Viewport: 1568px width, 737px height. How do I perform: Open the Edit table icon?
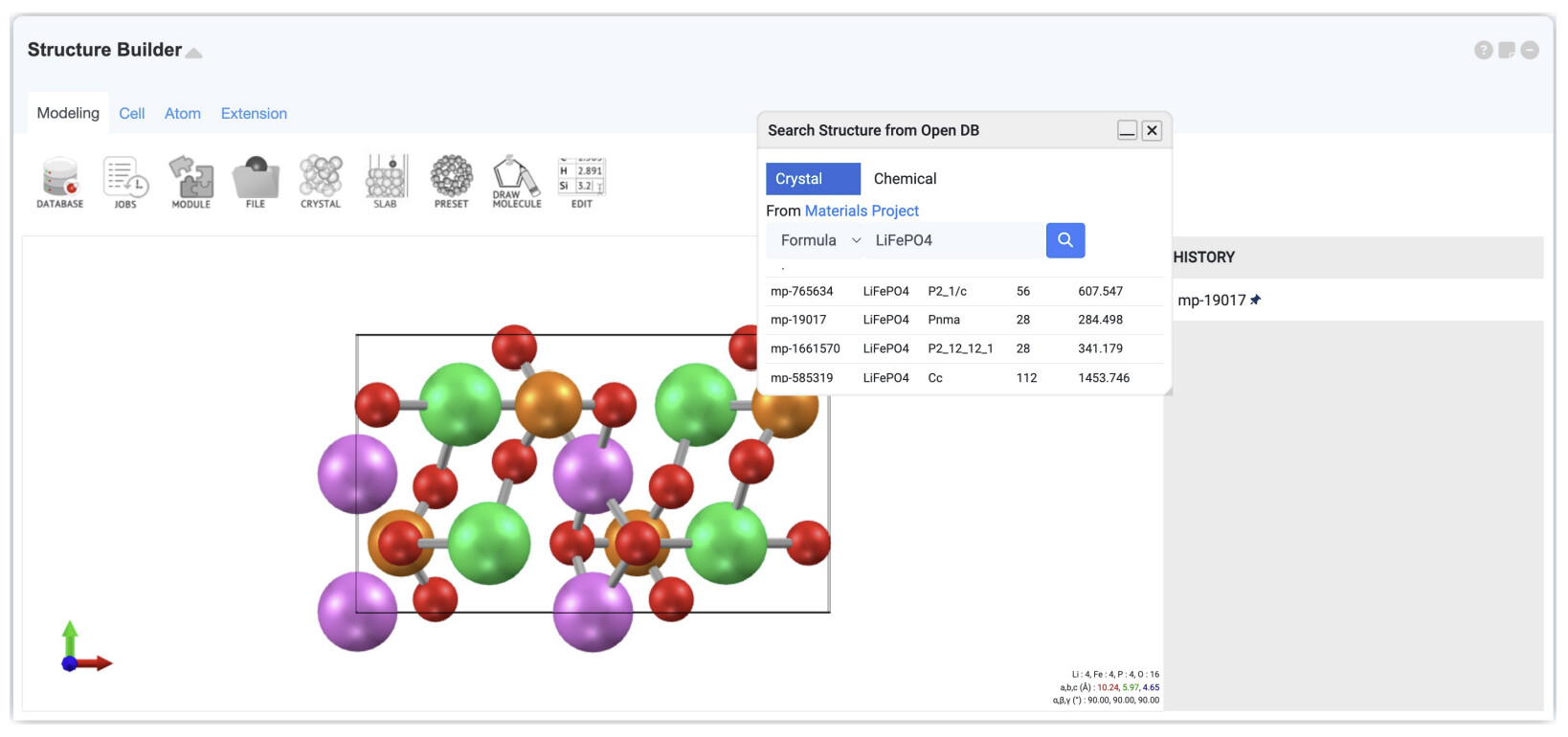[582, 182]
